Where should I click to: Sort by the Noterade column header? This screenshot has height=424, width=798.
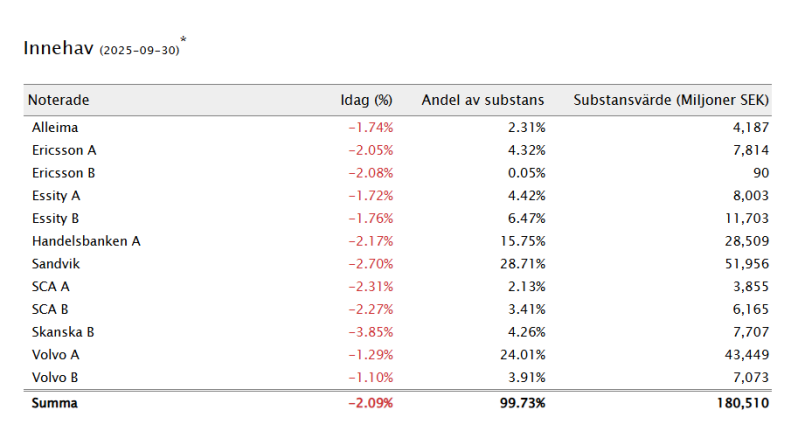pos(59,100)
